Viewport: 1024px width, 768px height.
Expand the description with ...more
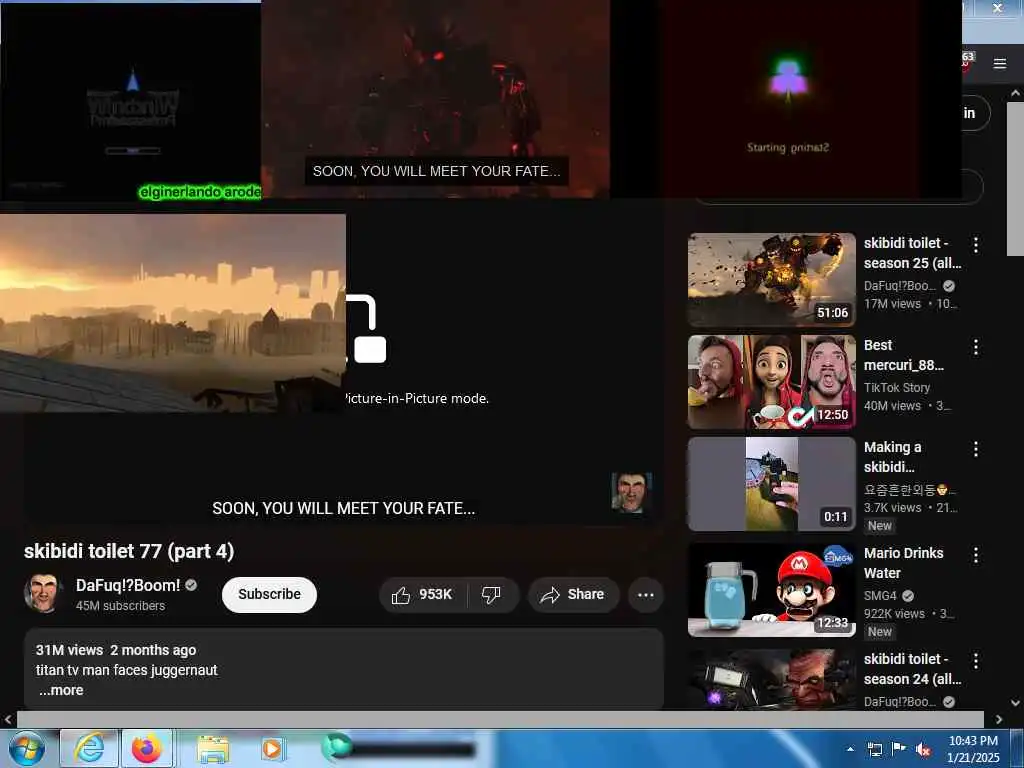(x=61, y=690)
